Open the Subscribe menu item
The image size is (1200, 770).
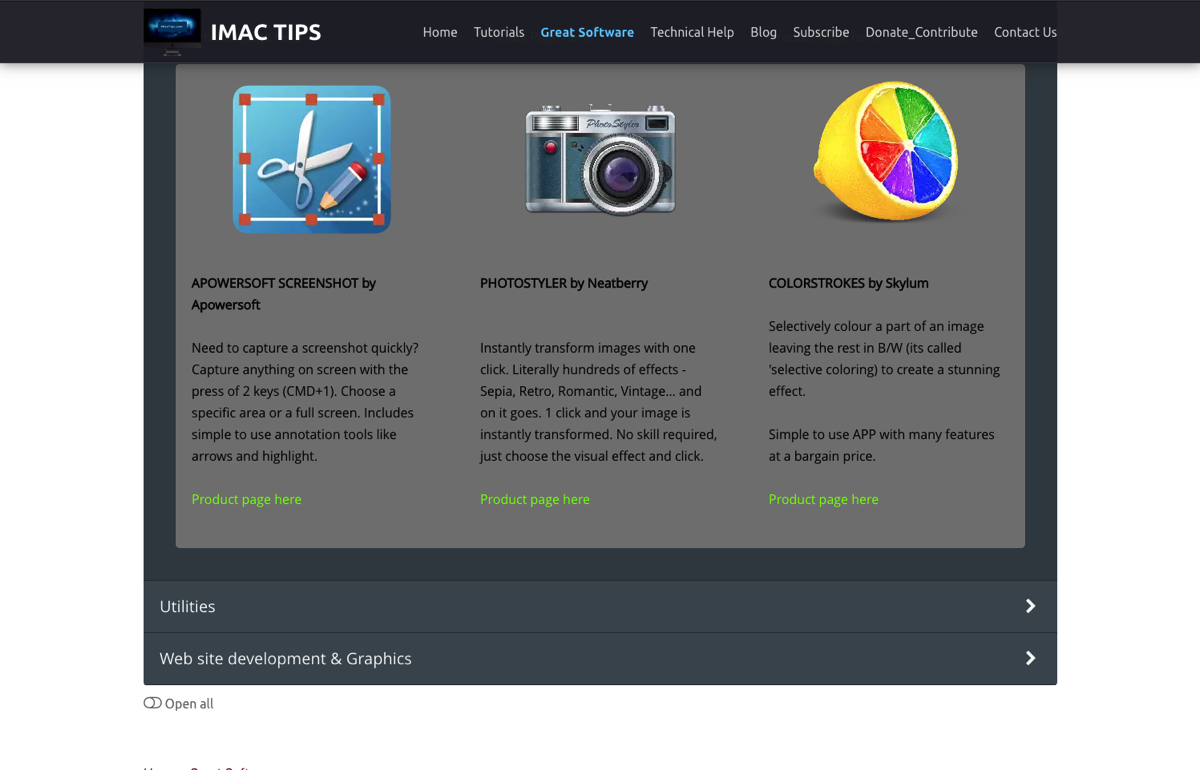tap(821, 32)
